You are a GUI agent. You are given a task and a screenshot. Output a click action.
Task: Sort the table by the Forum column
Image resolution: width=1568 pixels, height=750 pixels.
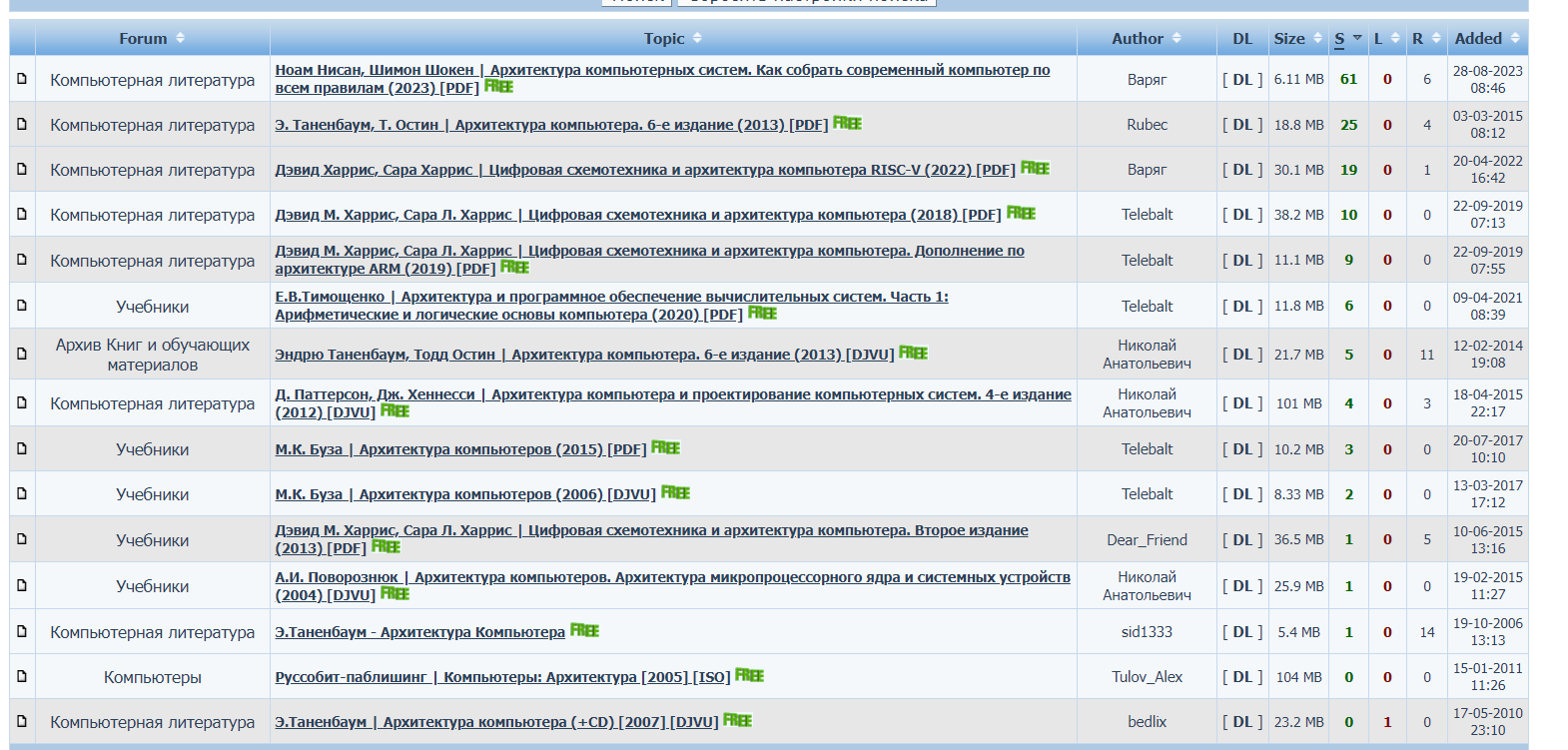152,38
